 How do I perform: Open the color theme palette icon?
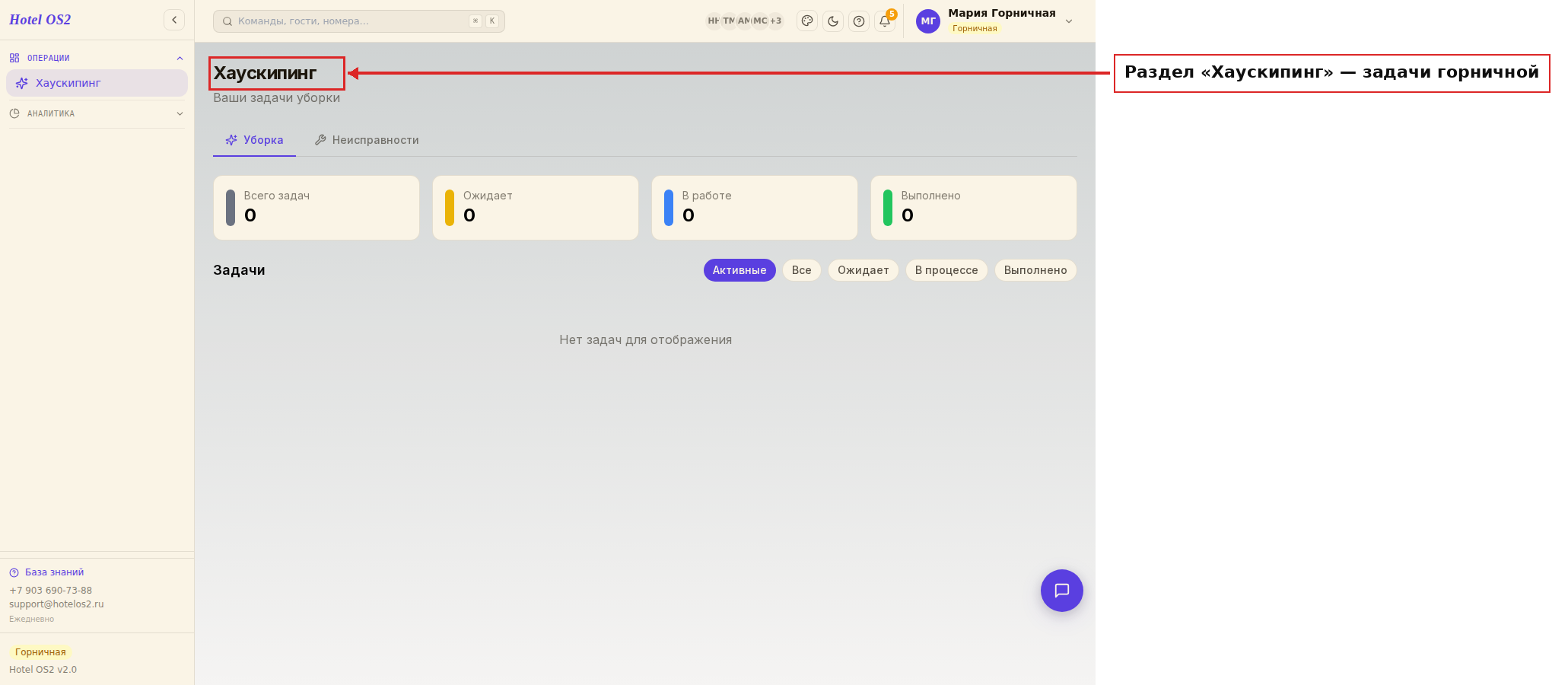(807, 21)
